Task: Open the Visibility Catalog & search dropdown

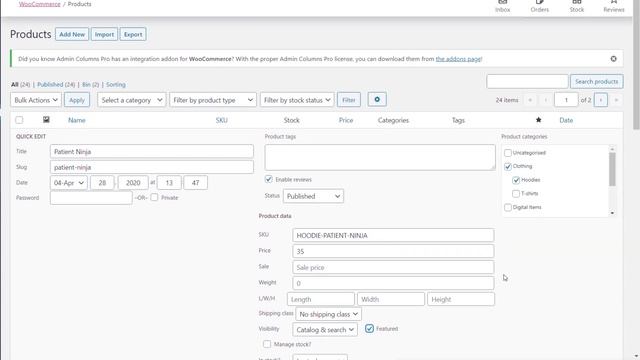Action: tap(325, 329)
